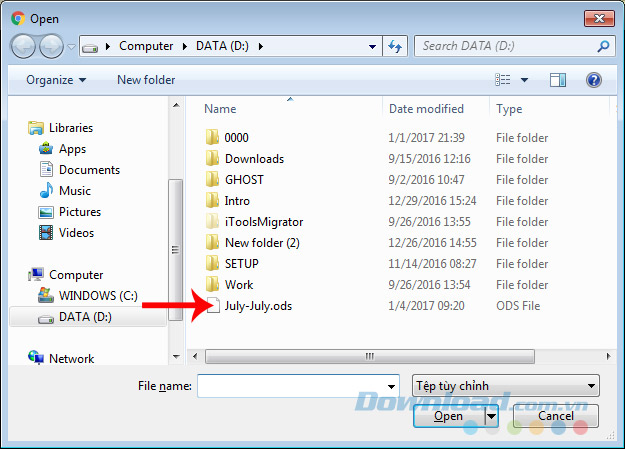
Task: Click navigation pane scroll up arrow
Action: pos(176,105)
